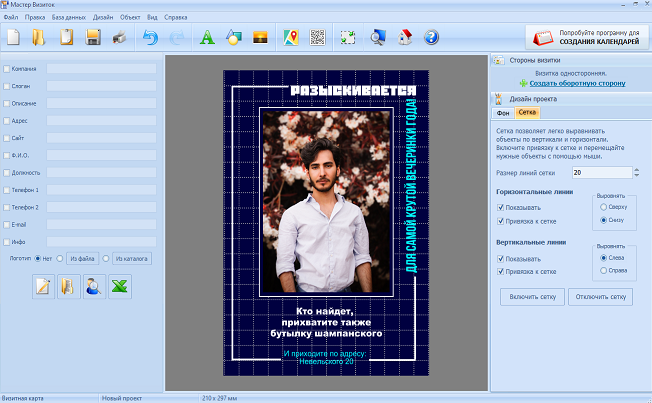Screen dimensions: 652x403
Task: Select logo option Нет radio
Action: [38, 259]
